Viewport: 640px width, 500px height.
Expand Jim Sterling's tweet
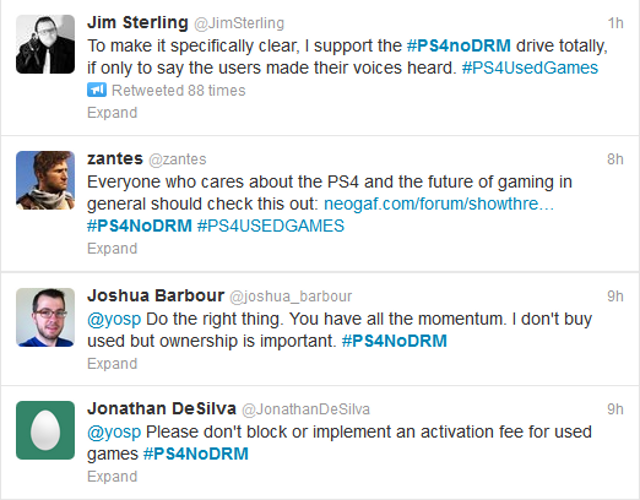coord(112,113)
